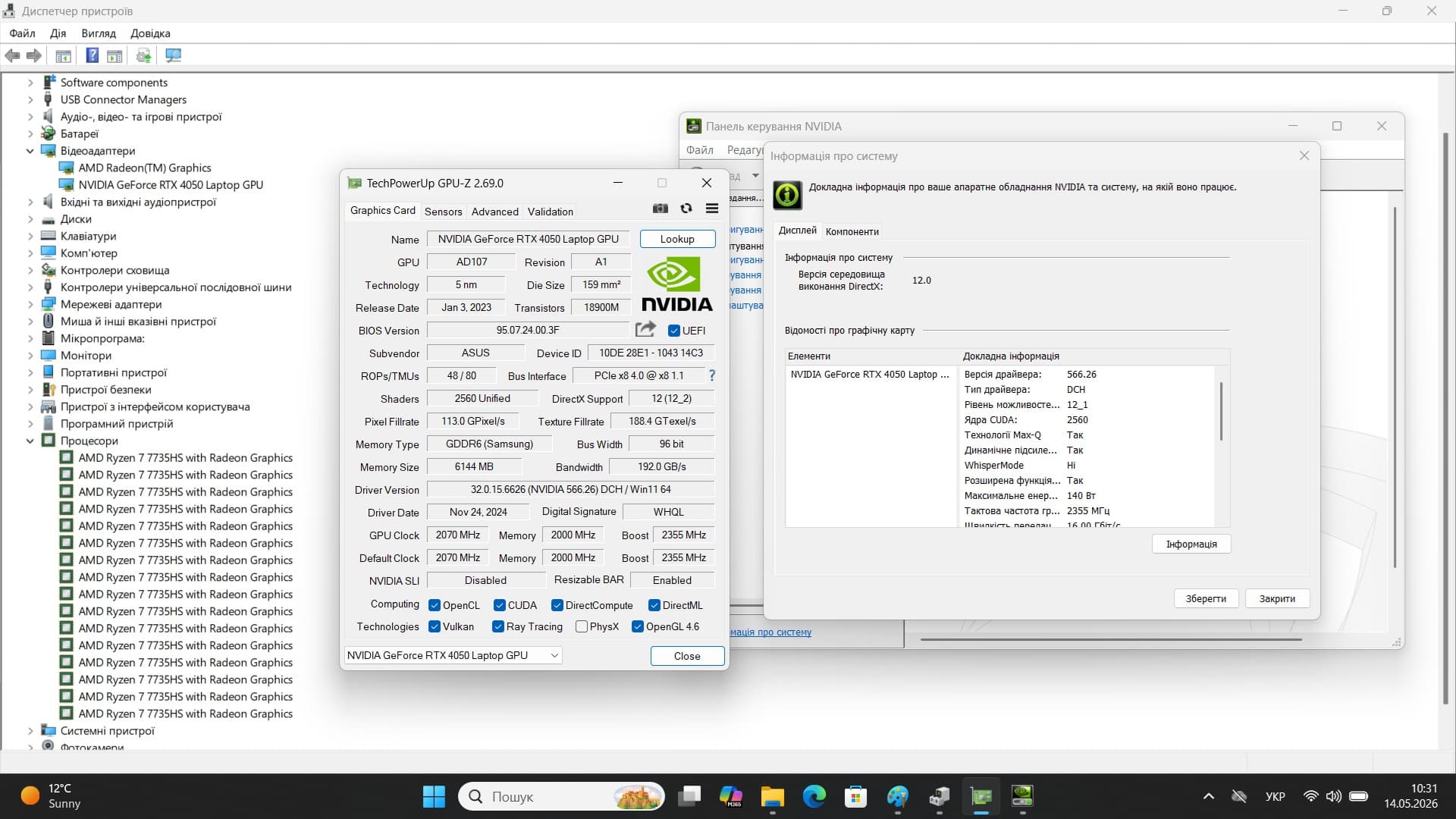Open the Вигляд menu in Device Manager

pyautogui.click(x=99, y=33)
